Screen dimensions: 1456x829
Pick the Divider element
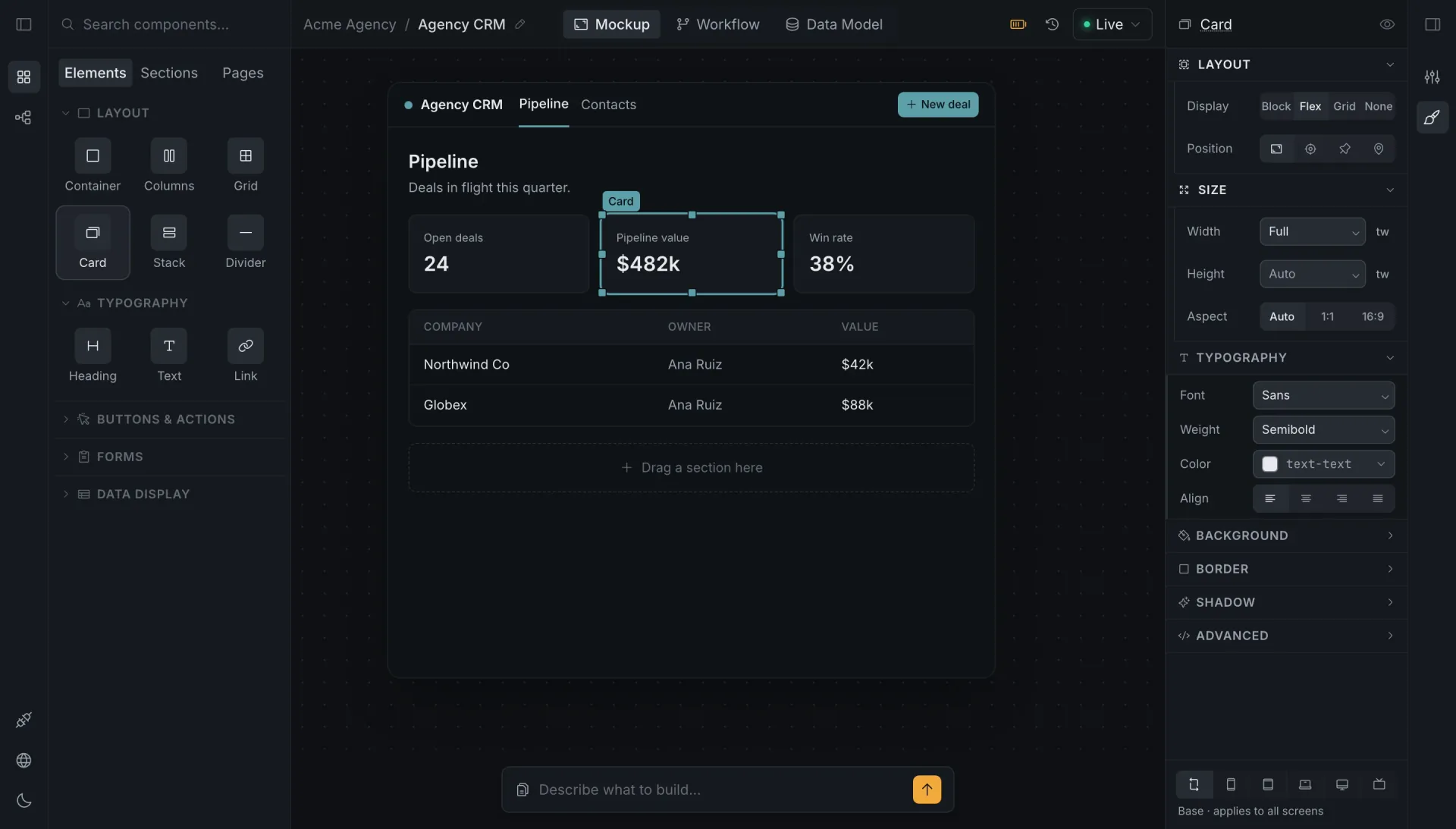245,243
